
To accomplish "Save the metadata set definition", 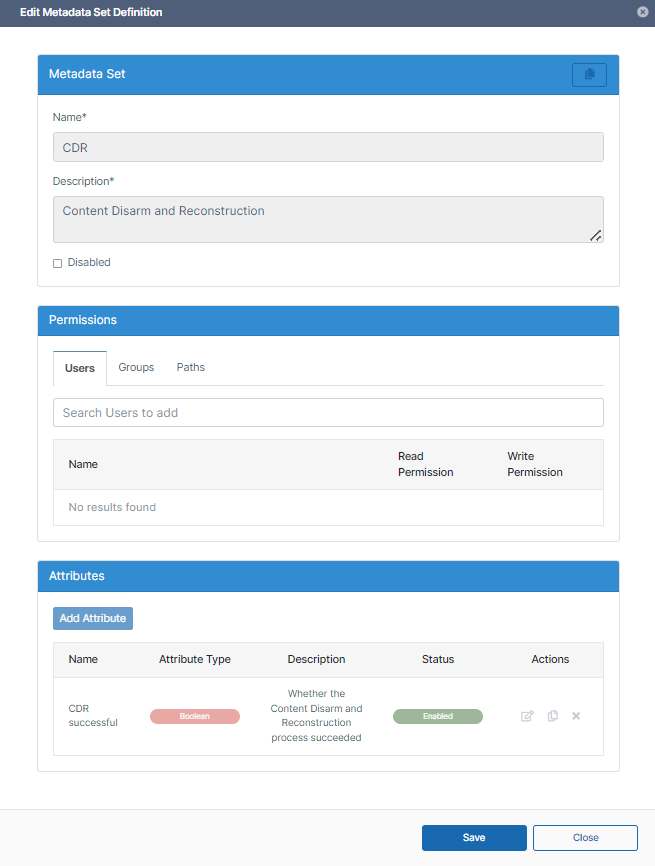I will coord(474,838).
